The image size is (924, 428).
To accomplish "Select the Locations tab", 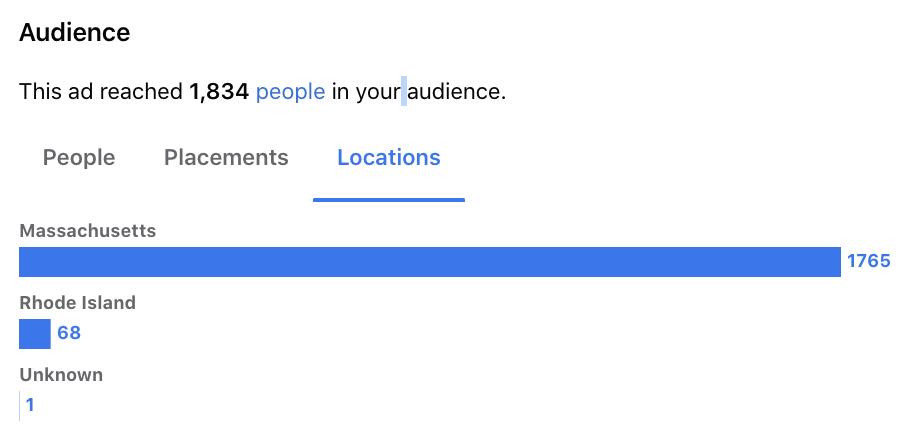I will [389, 157].
